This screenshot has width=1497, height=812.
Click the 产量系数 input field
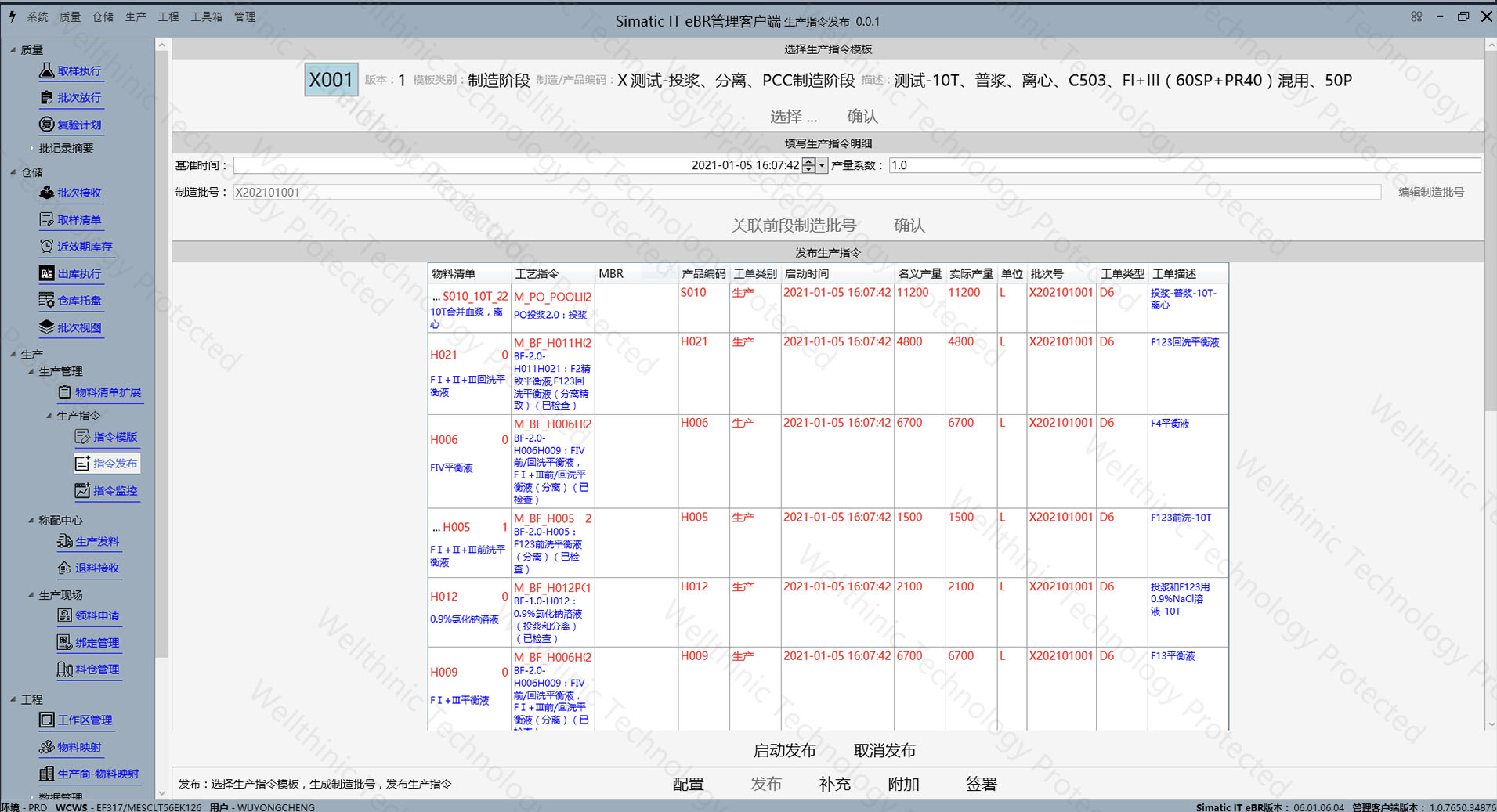[x=1184, y=165]
